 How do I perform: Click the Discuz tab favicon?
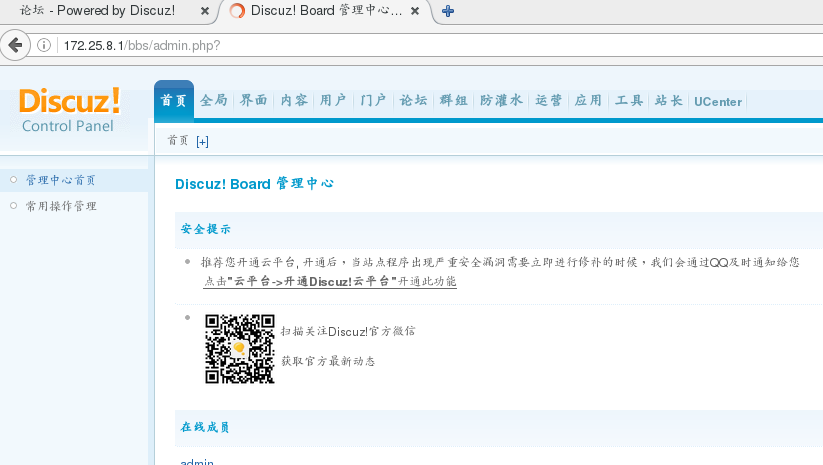click(237, 11)
